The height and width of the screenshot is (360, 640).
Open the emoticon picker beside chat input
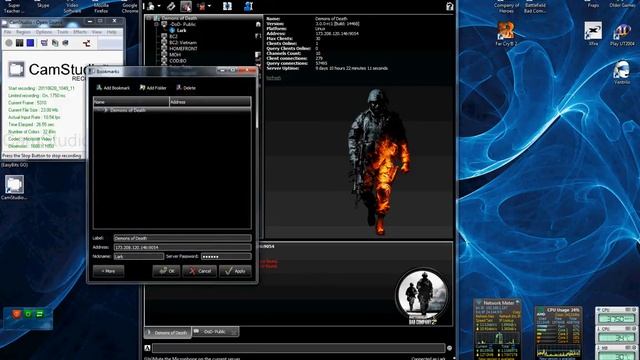(x=449, y=348)
